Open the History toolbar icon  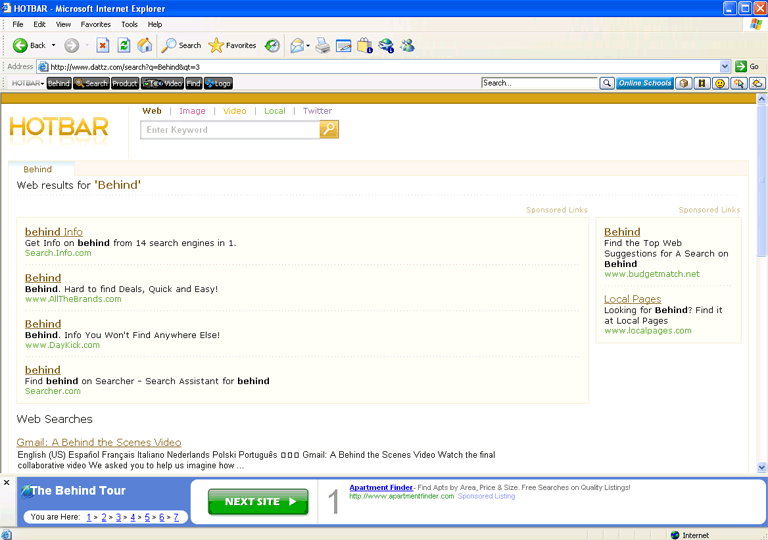tap(274, 45)
